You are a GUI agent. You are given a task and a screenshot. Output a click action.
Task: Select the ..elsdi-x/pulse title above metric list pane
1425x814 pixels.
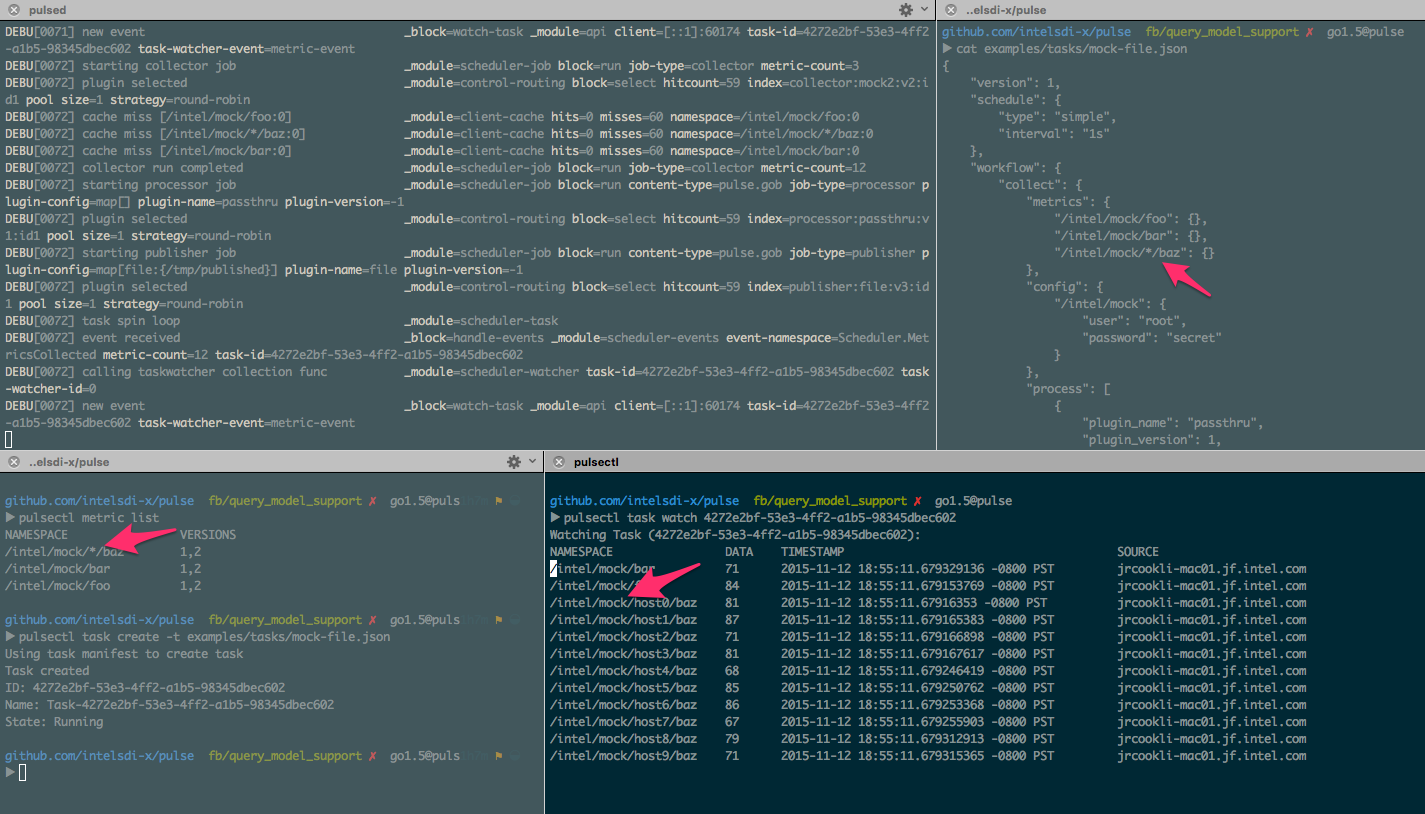tap(69, 462)
